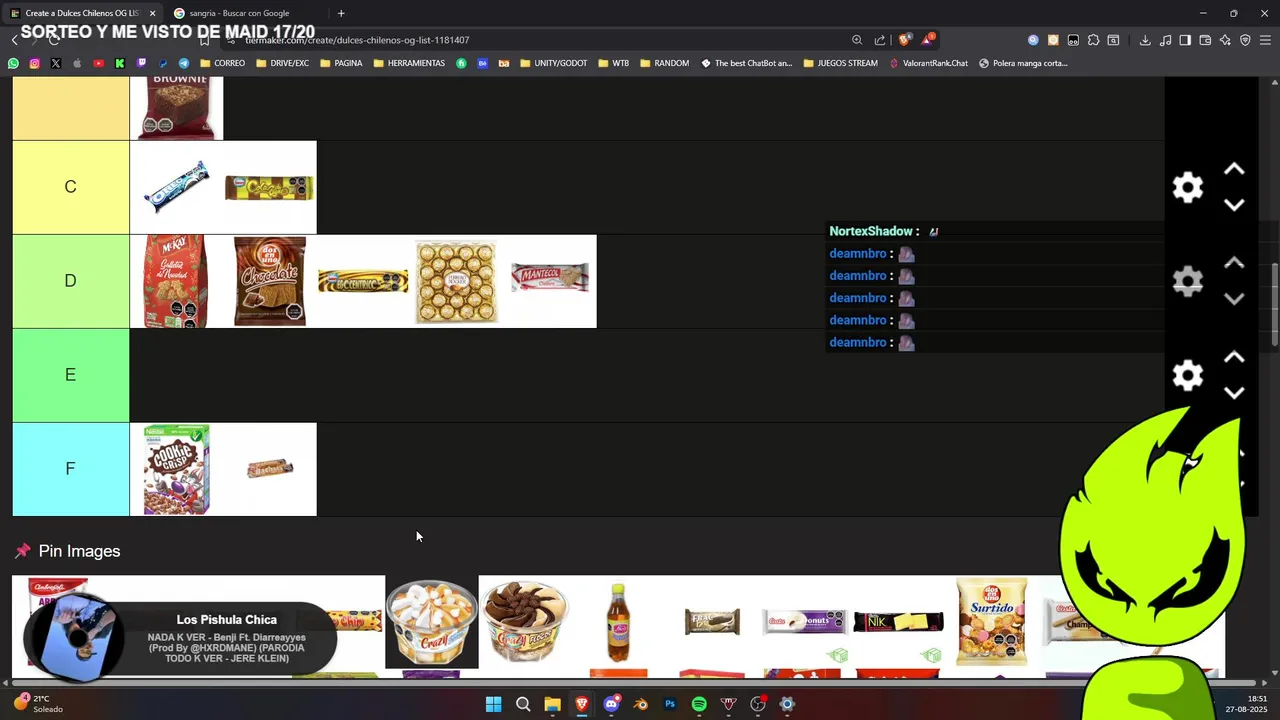The image size is (1280, 720).
Task: Expand JUEGOS STREAM bookmarks folder
Action: pyautogui.click(x=840, y=63)
